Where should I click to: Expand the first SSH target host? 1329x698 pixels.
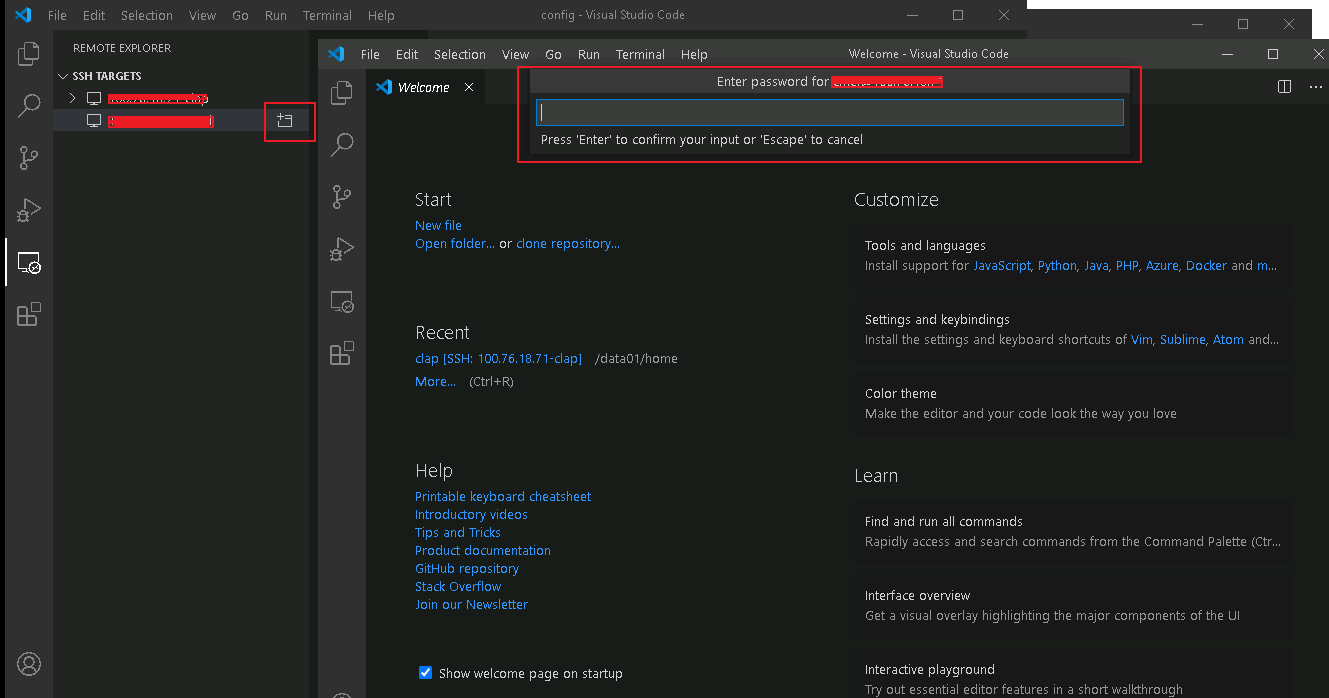[72, 98]
